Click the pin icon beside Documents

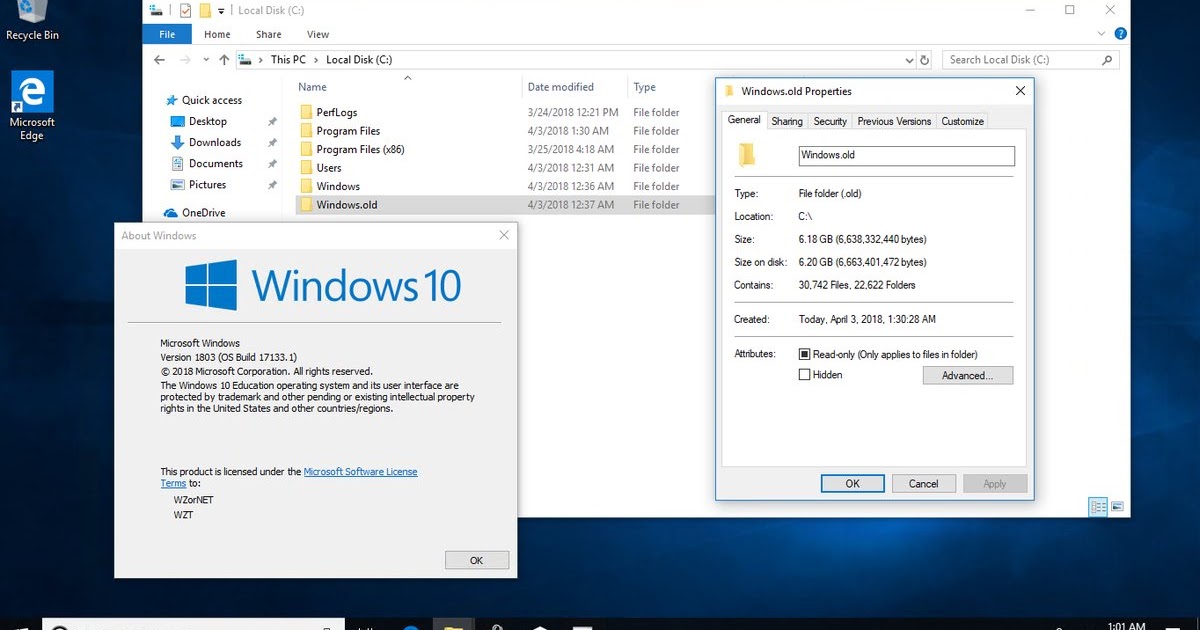272,164
